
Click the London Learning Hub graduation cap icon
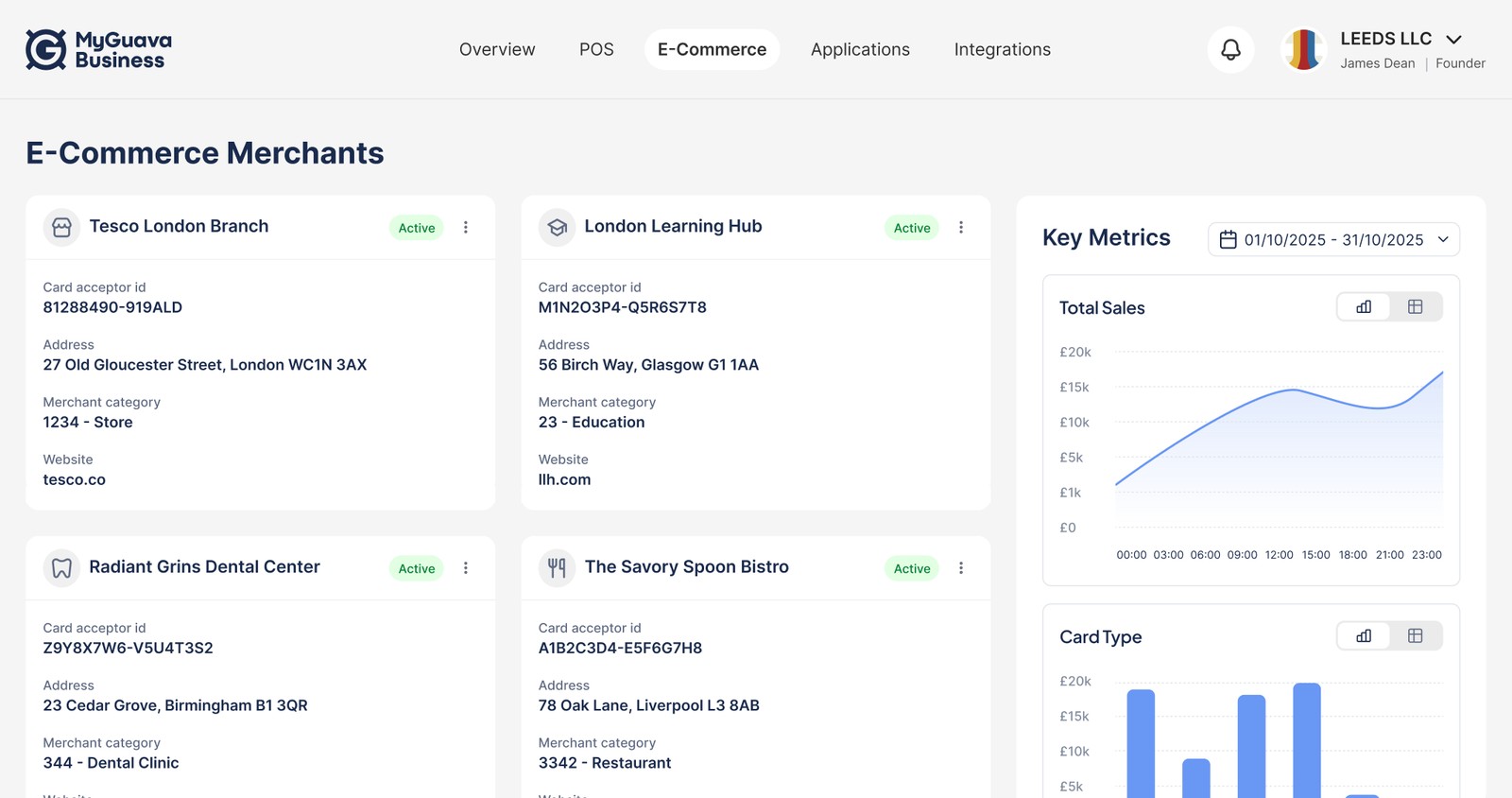(x=557, y=227)
